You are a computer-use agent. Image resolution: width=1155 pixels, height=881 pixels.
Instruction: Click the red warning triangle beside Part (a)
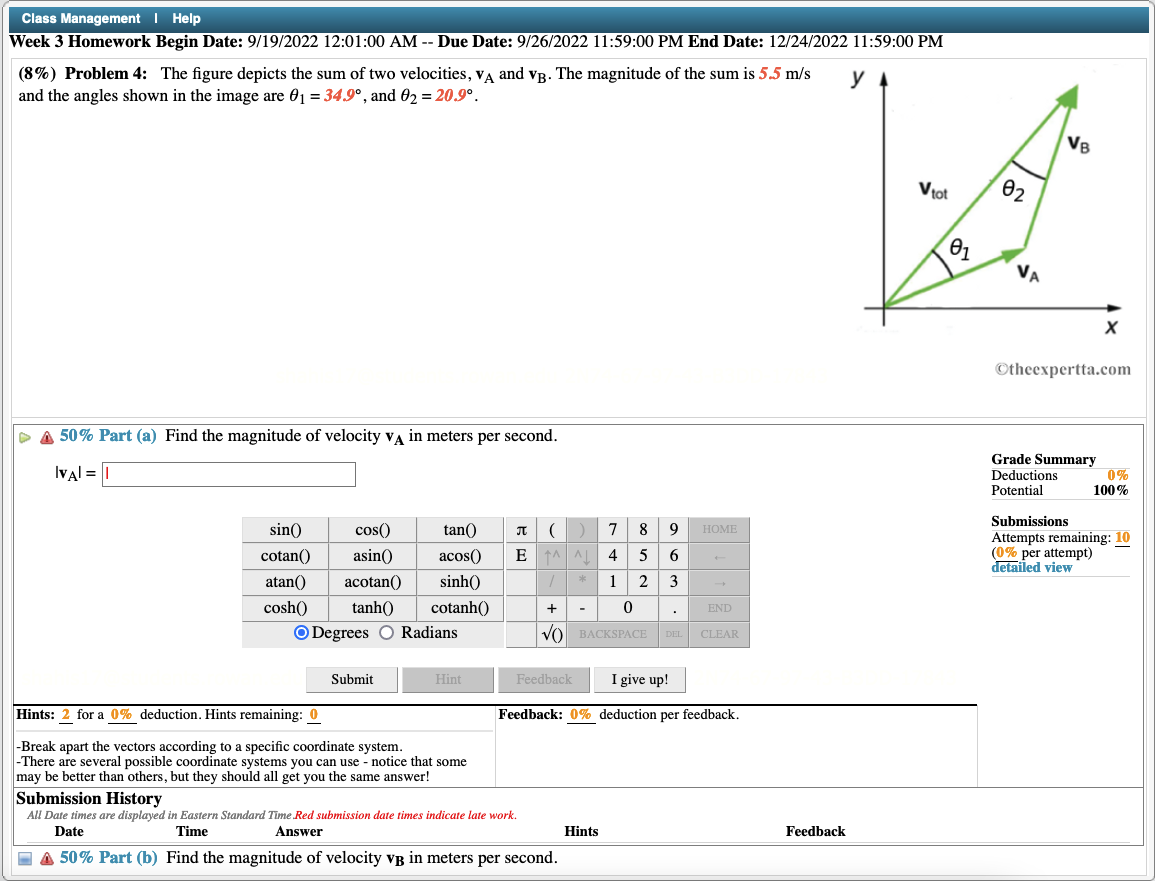(x=46, y=436)
